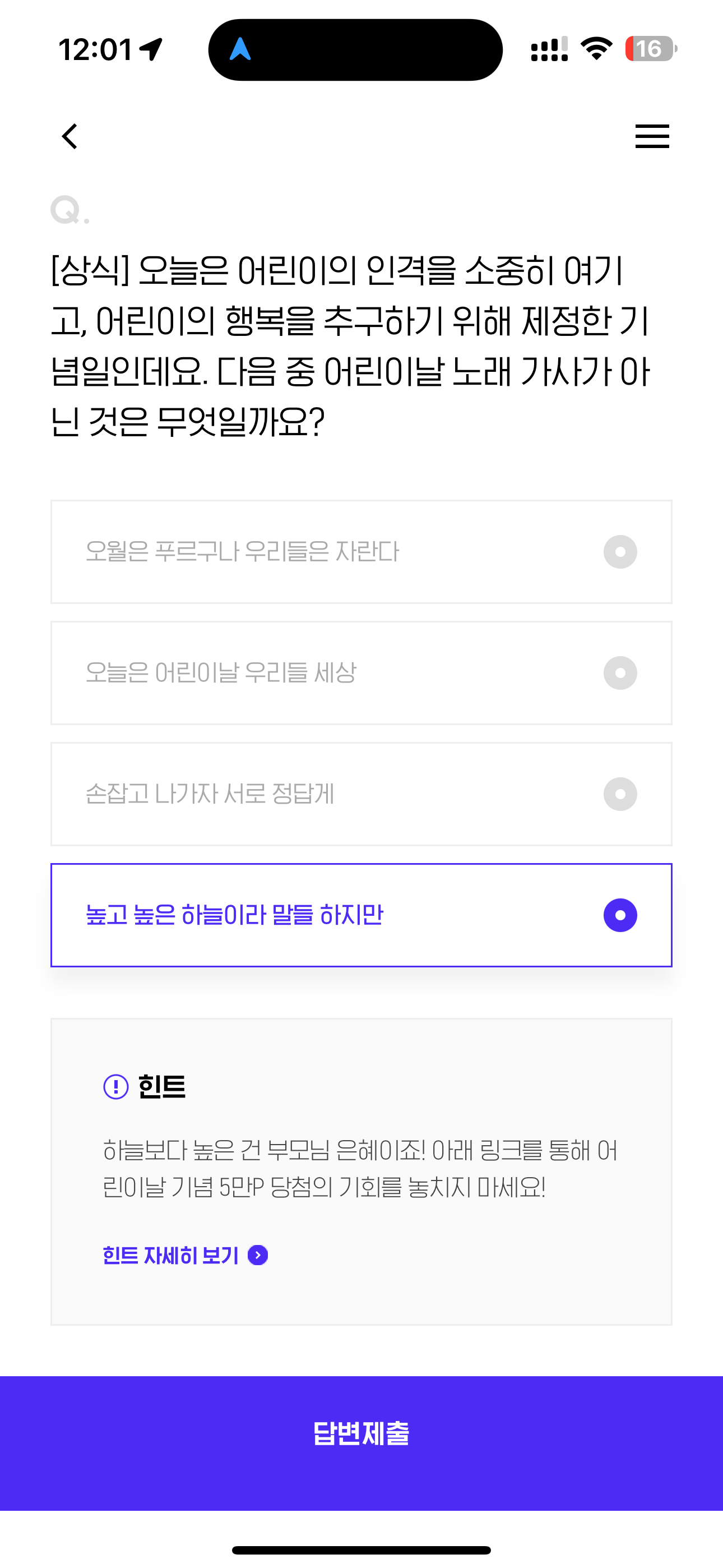The image size is (723, 1568).
Task: Tap the home indicator bar at bottom
Action: (361, 1549)
